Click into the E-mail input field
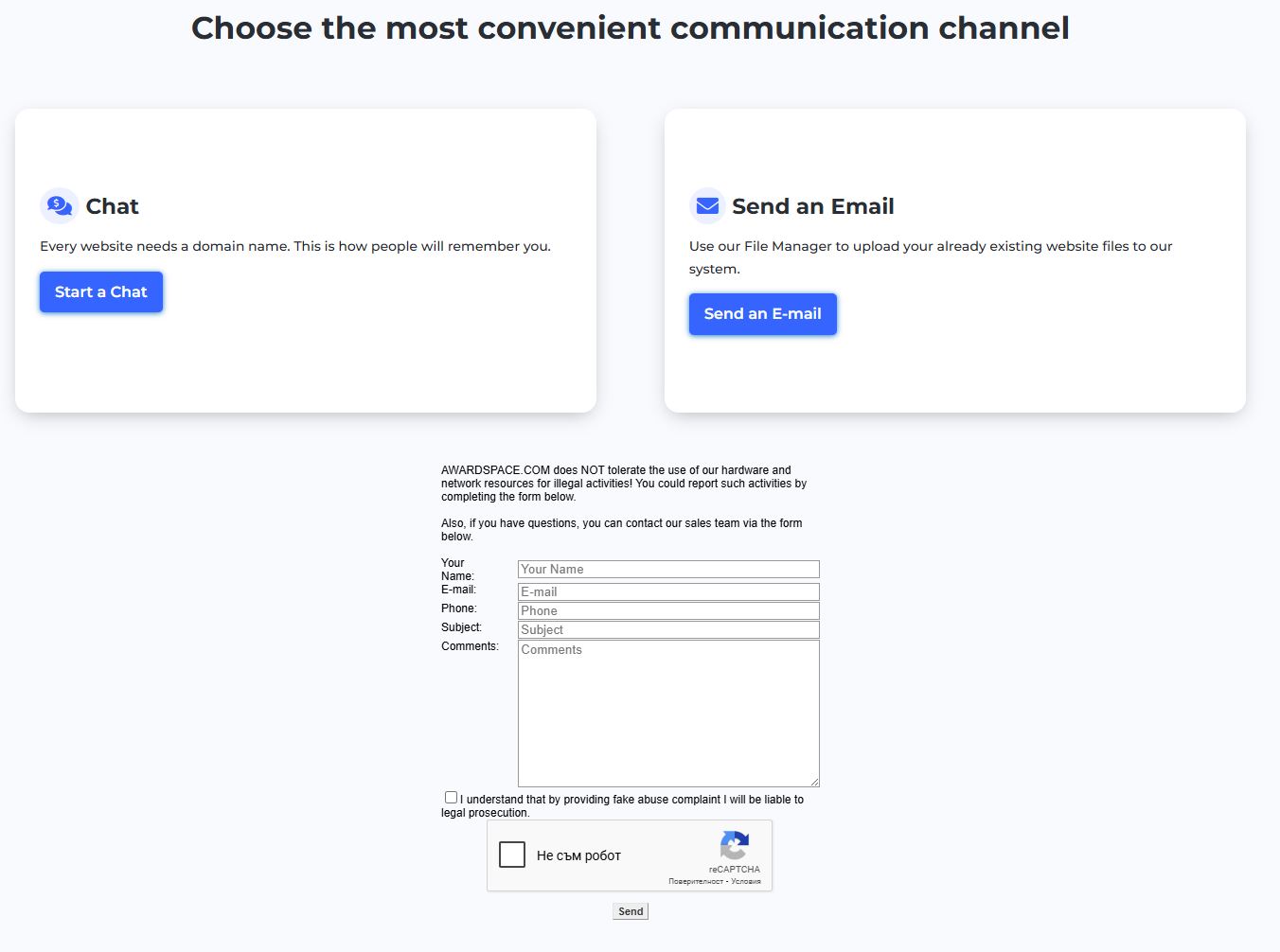Viewport: 1280px width, 952px height. [x=667, y=591]
